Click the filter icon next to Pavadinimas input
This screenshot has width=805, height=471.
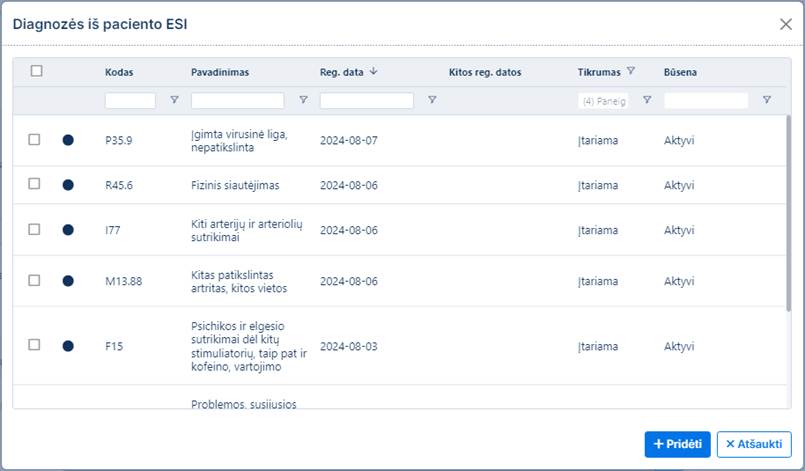pos(303,100)
